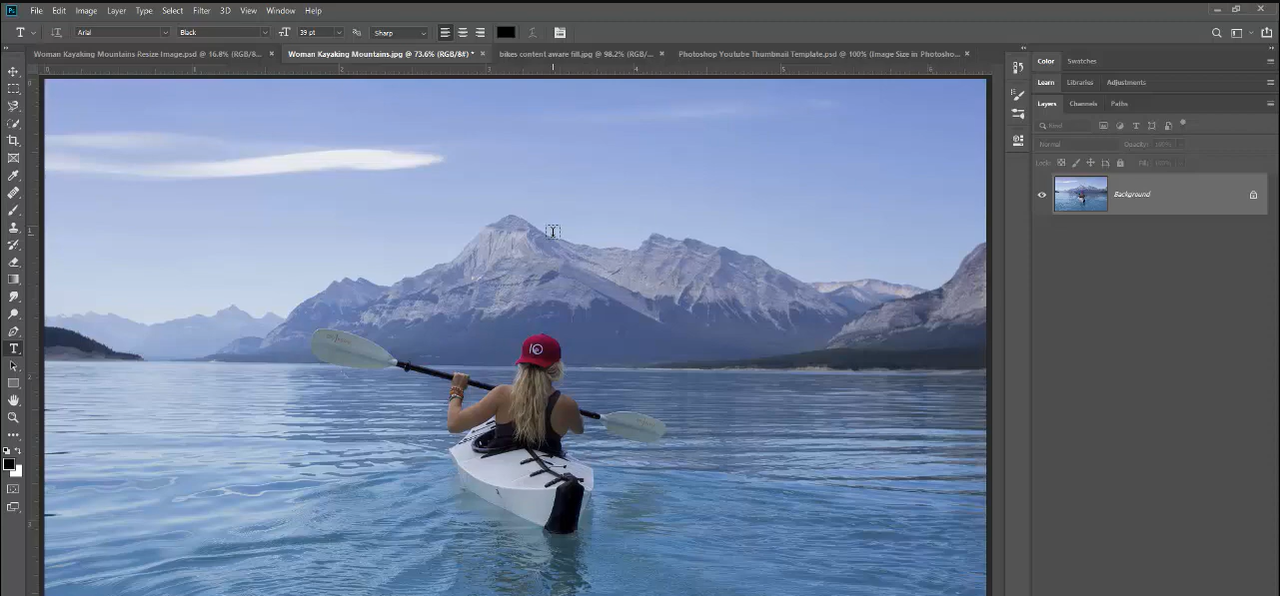
Task: Select the Spot Healing Brush tool
Action: (x=13, y=192)
